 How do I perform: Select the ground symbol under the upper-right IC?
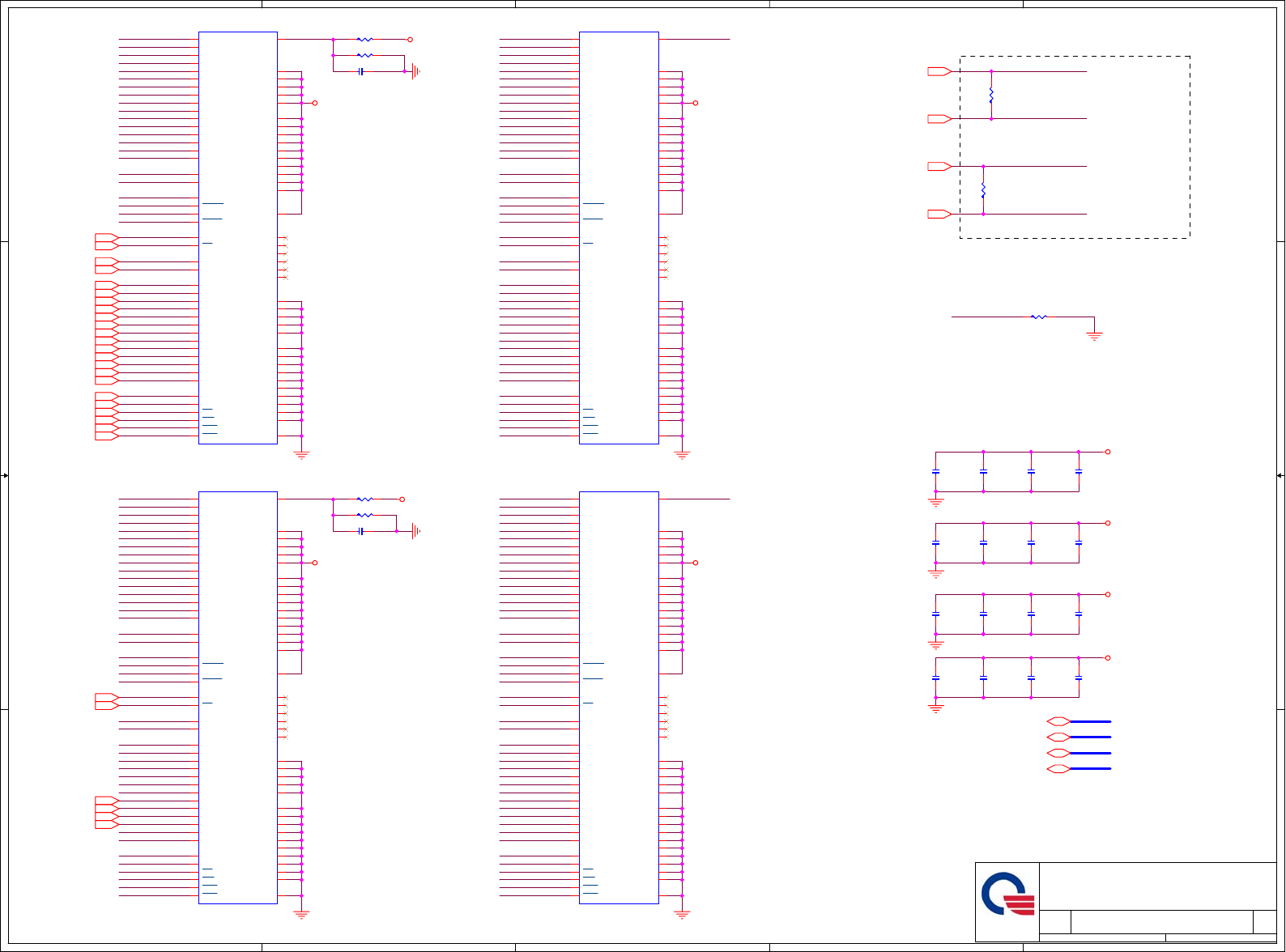[682, 455]
